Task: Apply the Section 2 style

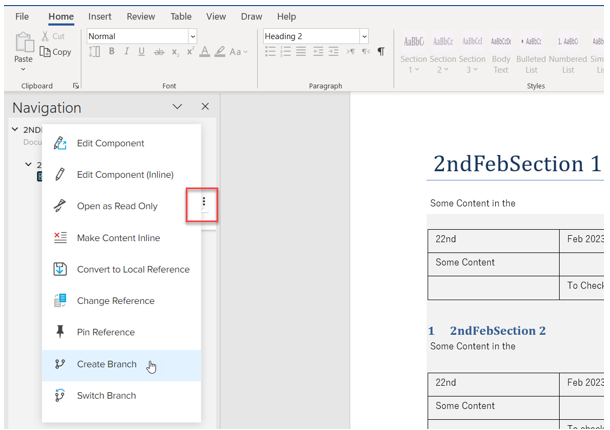Action: [443, 54]
